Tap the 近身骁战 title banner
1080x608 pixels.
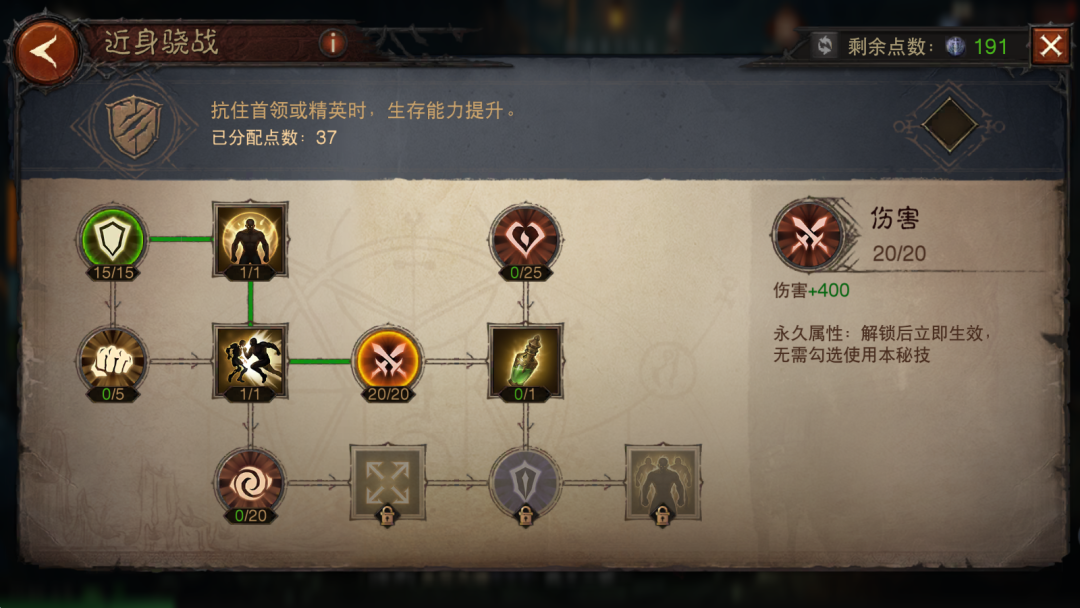tap(161, 43)
